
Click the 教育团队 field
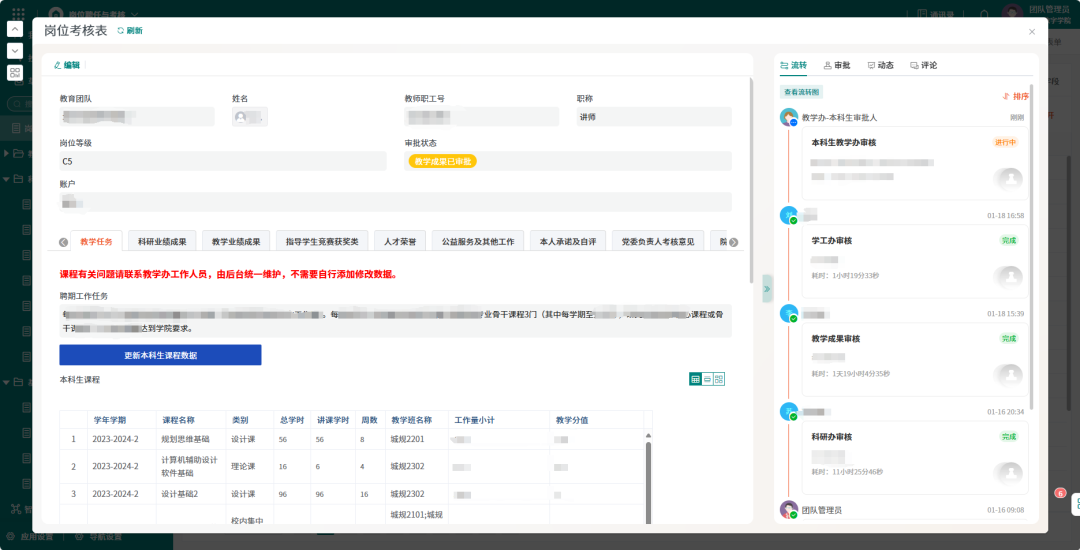(137, 117)
